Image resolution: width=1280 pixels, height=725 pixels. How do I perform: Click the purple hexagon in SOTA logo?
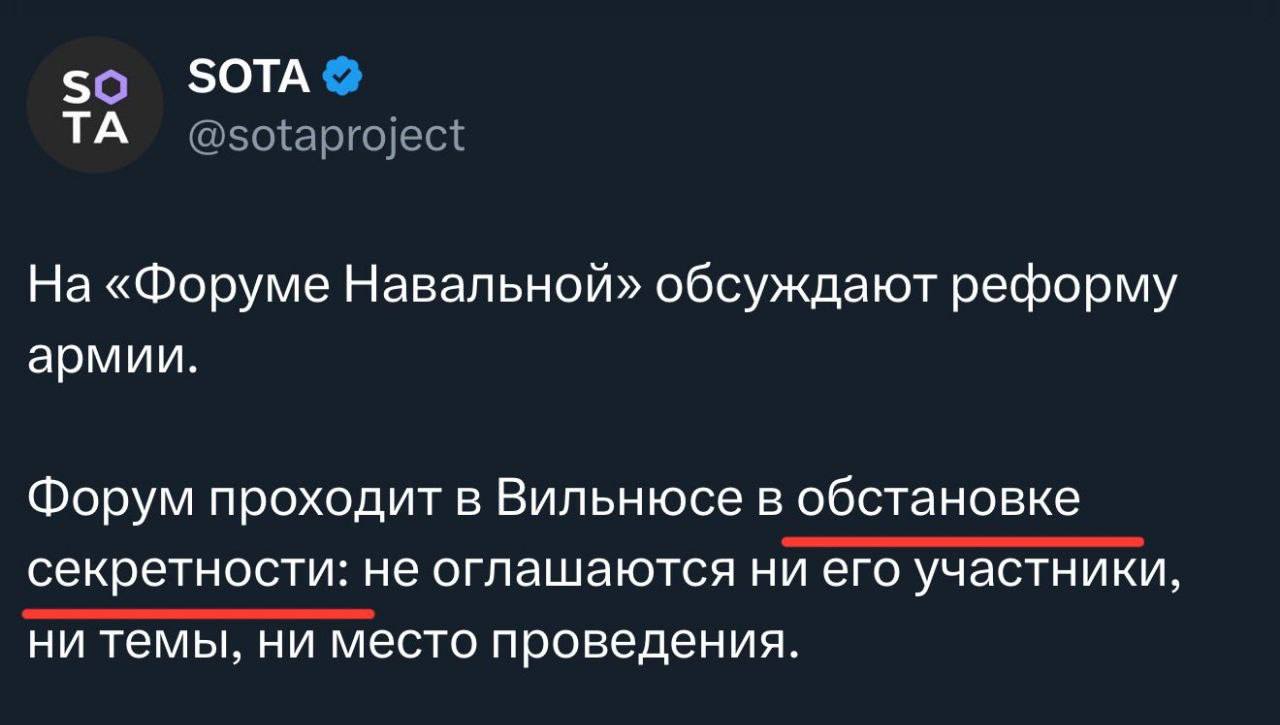click(112, 87)
